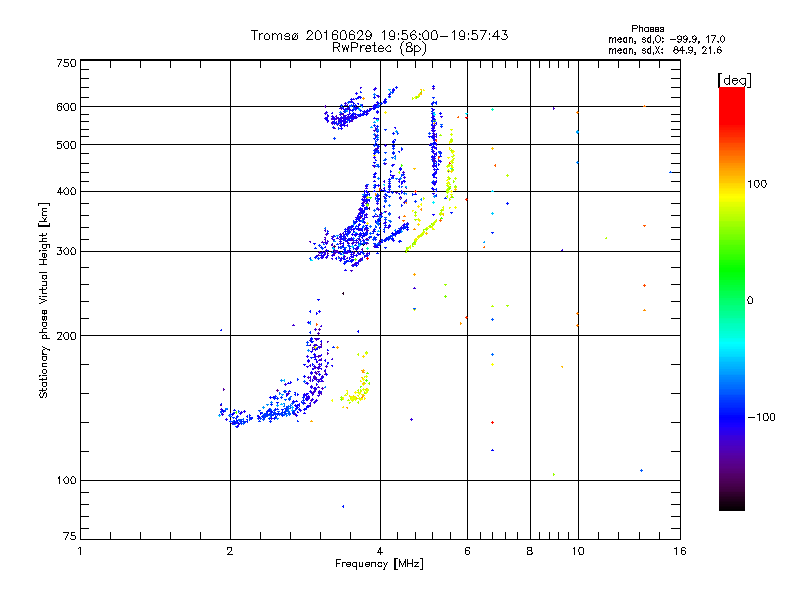The height and width of the screenshot is (600, 800).
Task: Click the colorbar tick label "0"
Action: pos(750,301)
